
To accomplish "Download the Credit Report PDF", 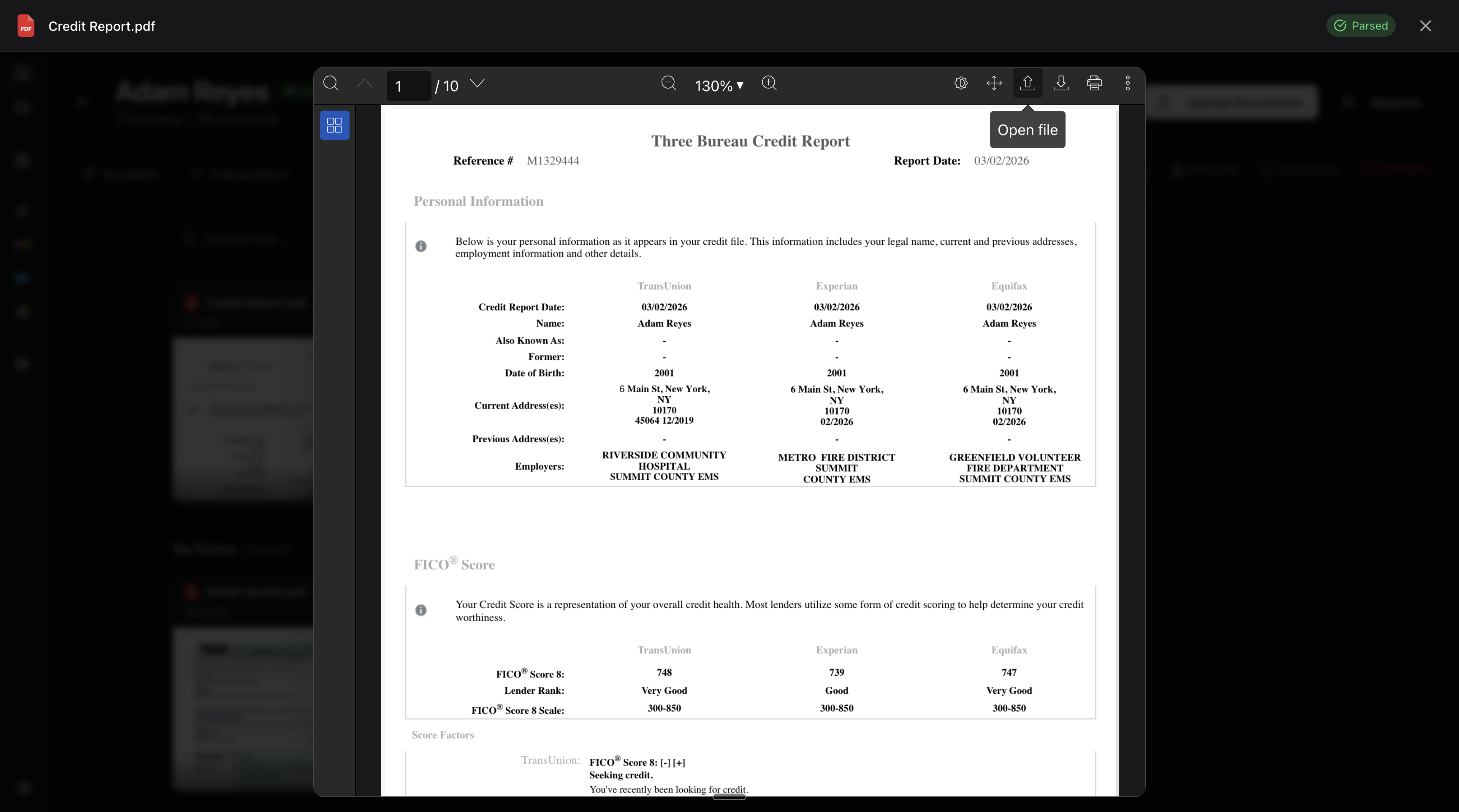I will (1061, 83).
